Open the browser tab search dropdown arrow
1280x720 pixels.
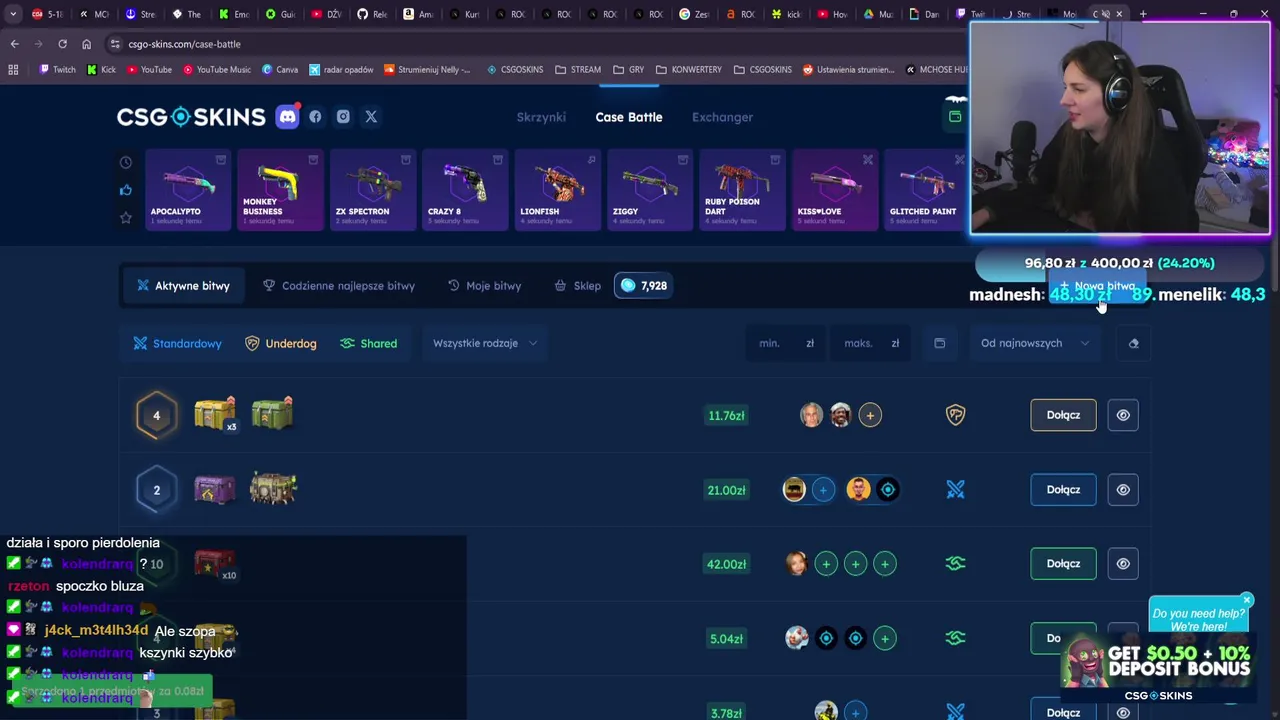pos(13,14)
